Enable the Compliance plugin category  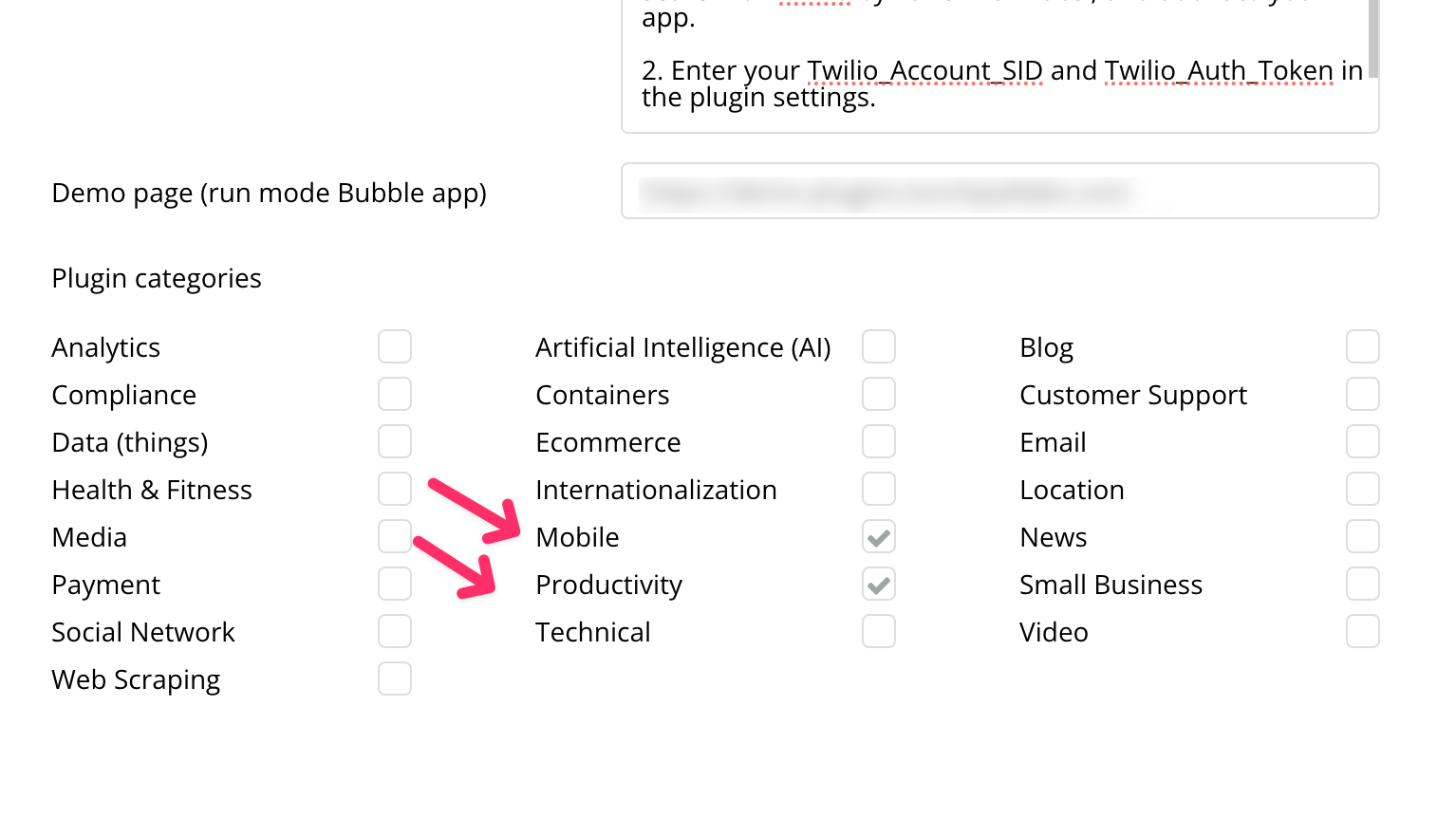click(395, 394)
